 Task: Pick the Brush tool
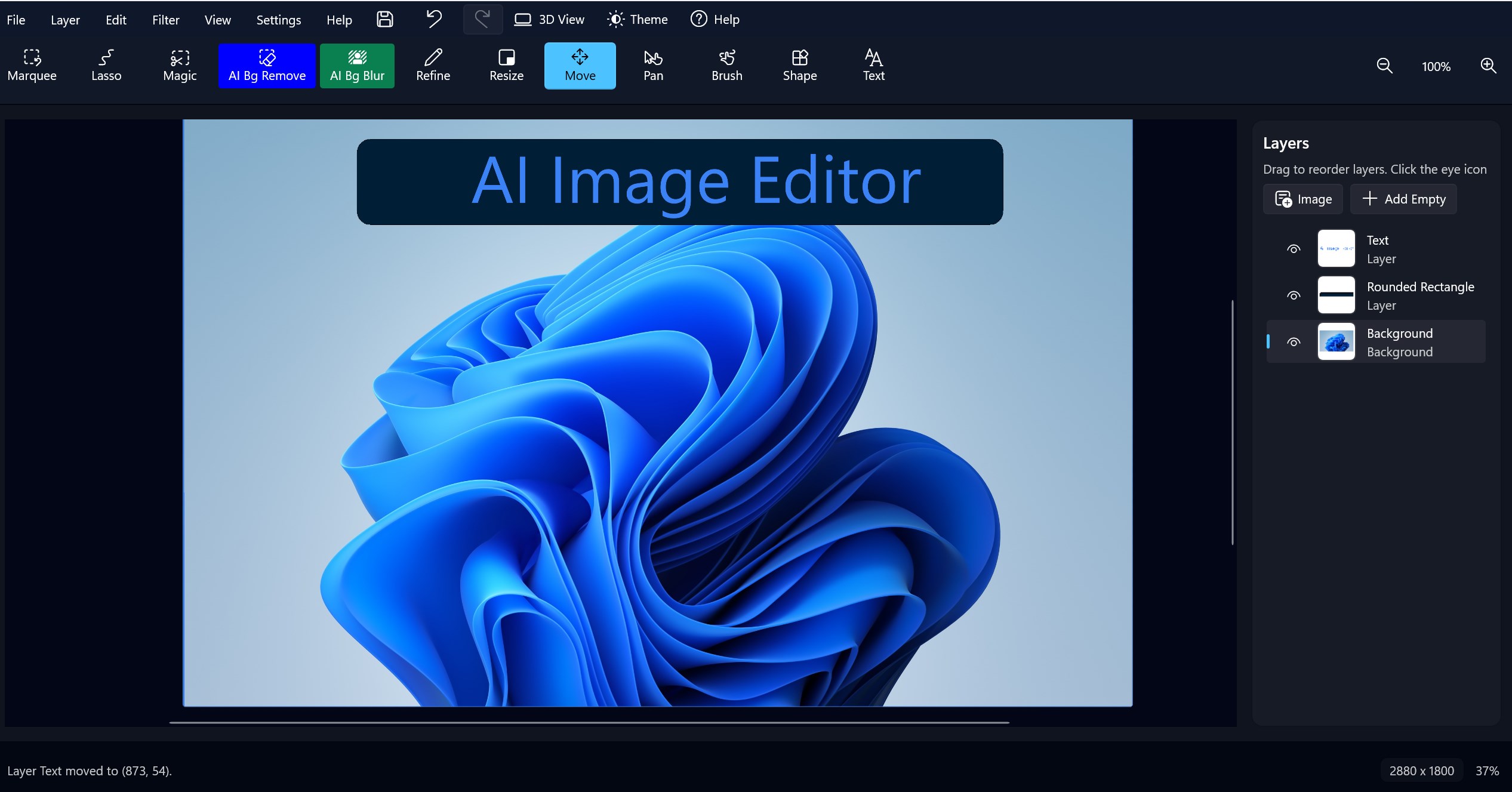pos(726,66)
